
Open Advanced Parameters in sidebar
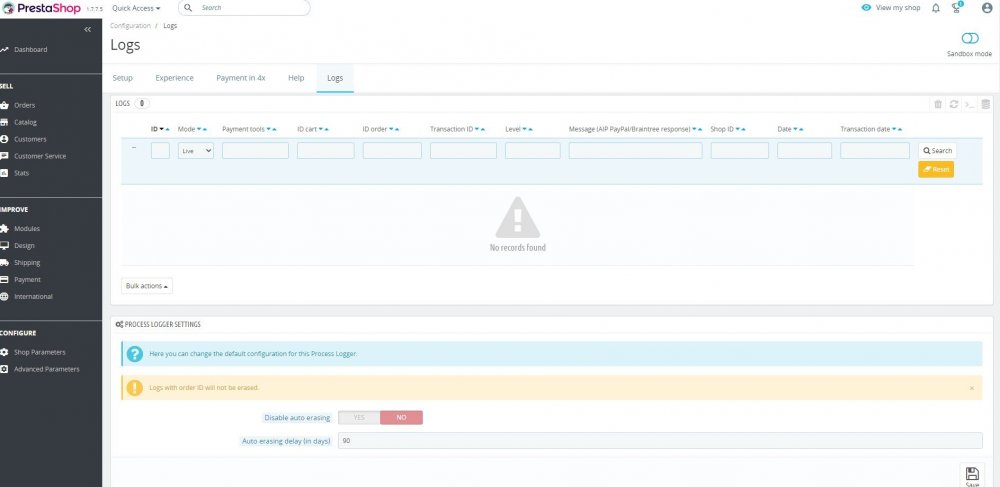47,369
